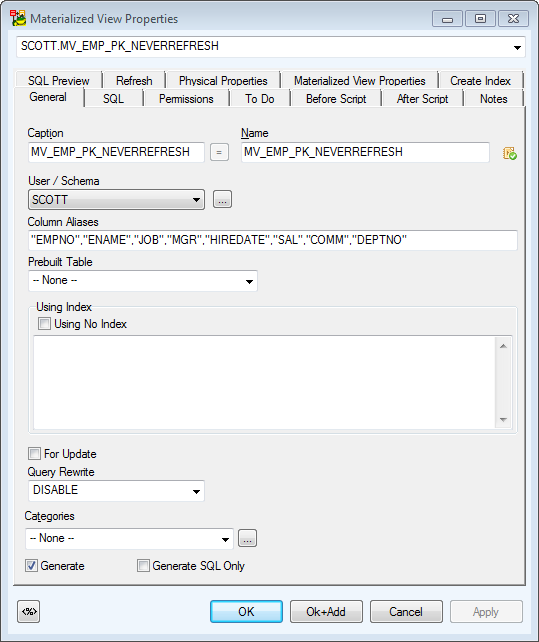Open the Materialized View Properties tab
The width and height of the screenshot is (539, 642).
[360, 81]
